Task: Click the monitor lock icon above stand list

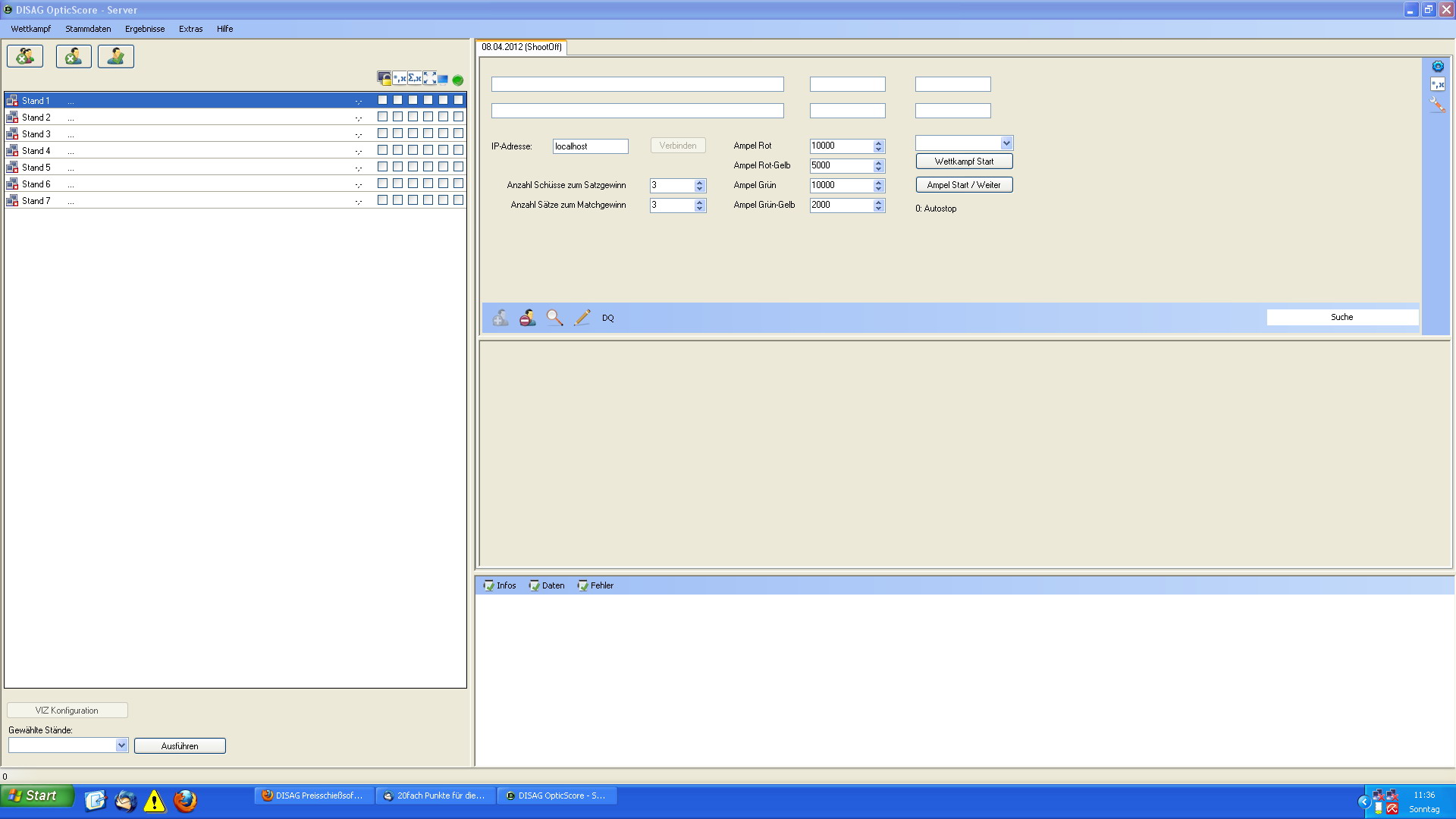Action: point(384,79)
